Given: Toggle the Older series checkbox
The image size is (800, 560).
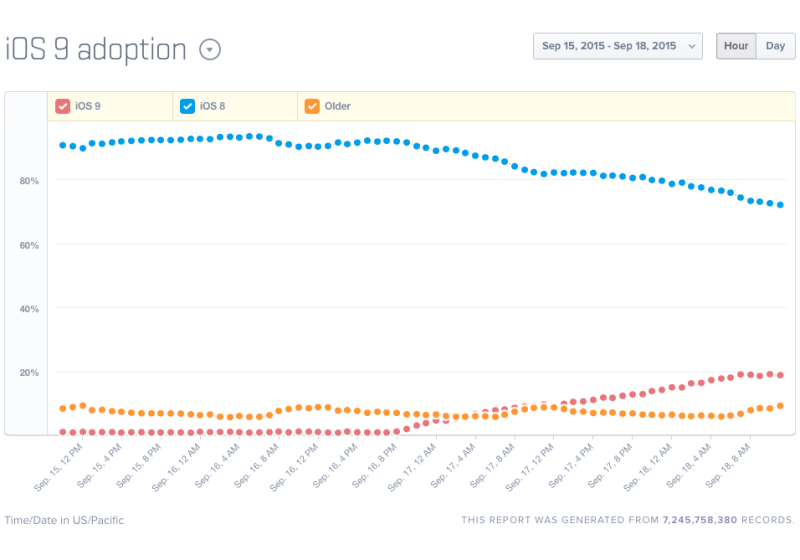Looking at the screenshot, I should pos(312,106).
